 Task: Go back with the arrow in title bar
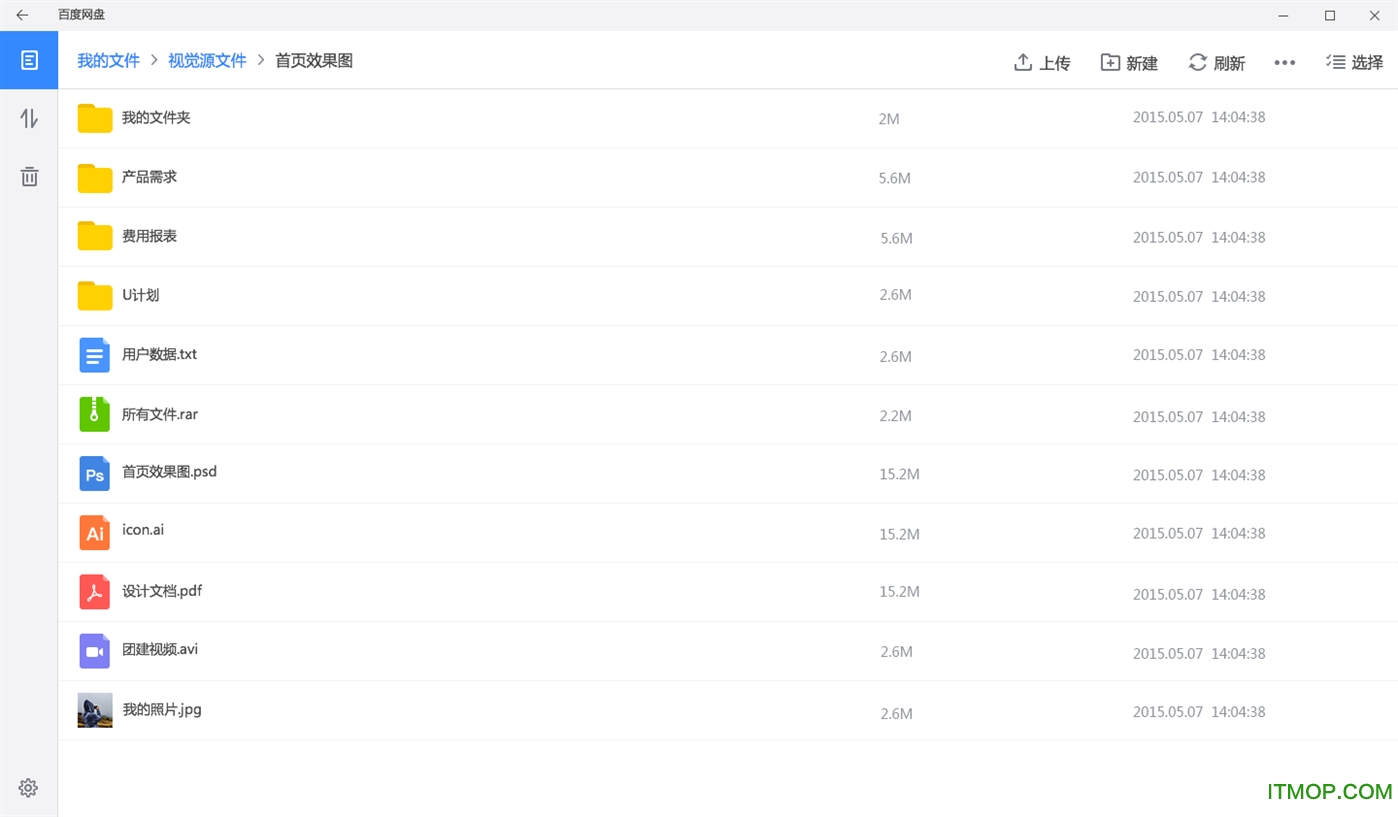point(22,15)
